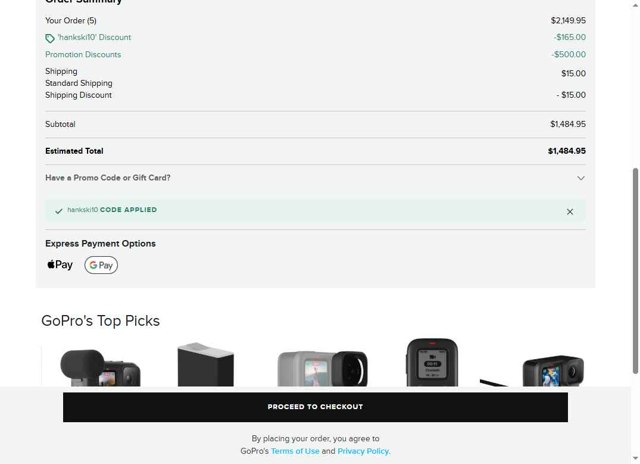Select the Enduro battery product thumbnail
The width and height of the screenshot is (640, 464).
click(206, 364)
